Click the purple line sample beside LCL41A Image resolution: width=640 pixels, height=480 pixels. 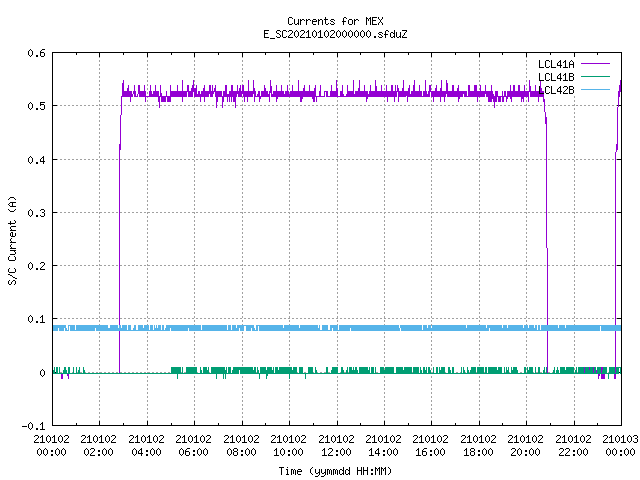click(x=596, y=64)
